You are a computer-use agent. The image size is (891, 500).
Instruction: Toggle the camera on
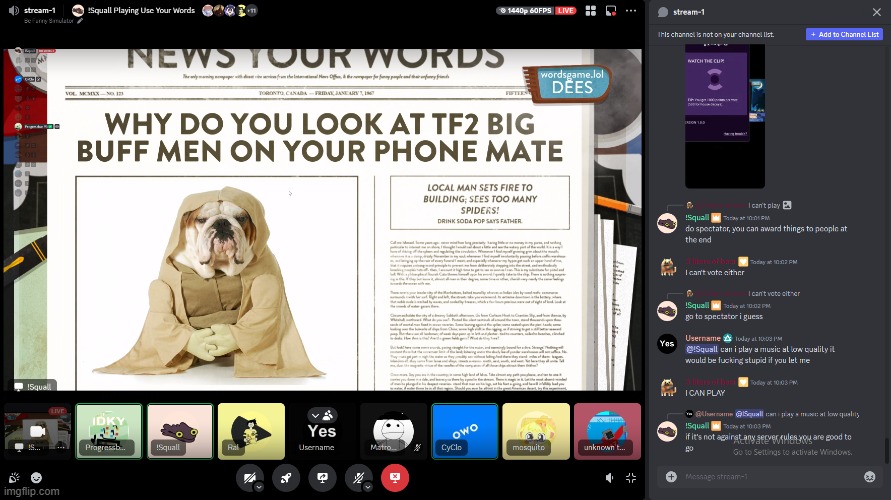pyautogui.click(x=248, y=478)
